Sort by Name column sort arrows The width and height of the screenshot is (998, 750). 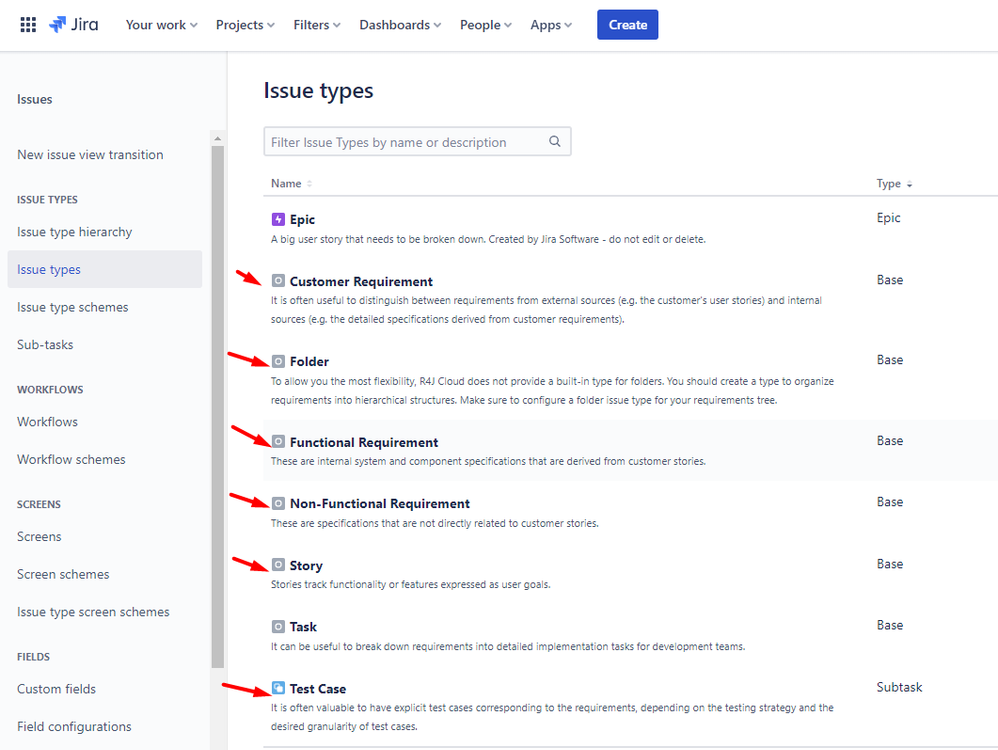[309, 183]
